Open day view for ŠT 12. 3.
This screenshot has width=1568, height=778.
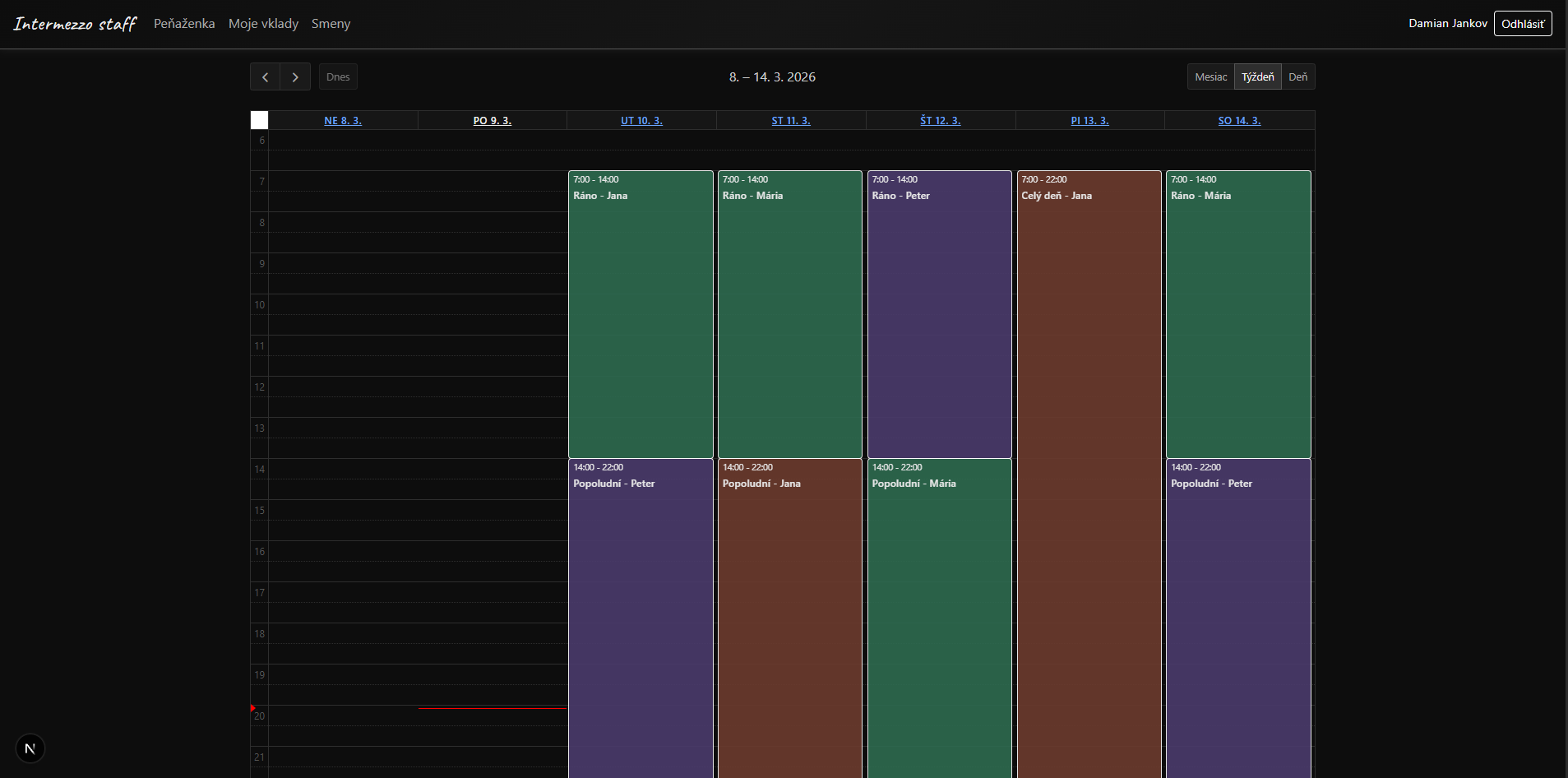(940, 120)
